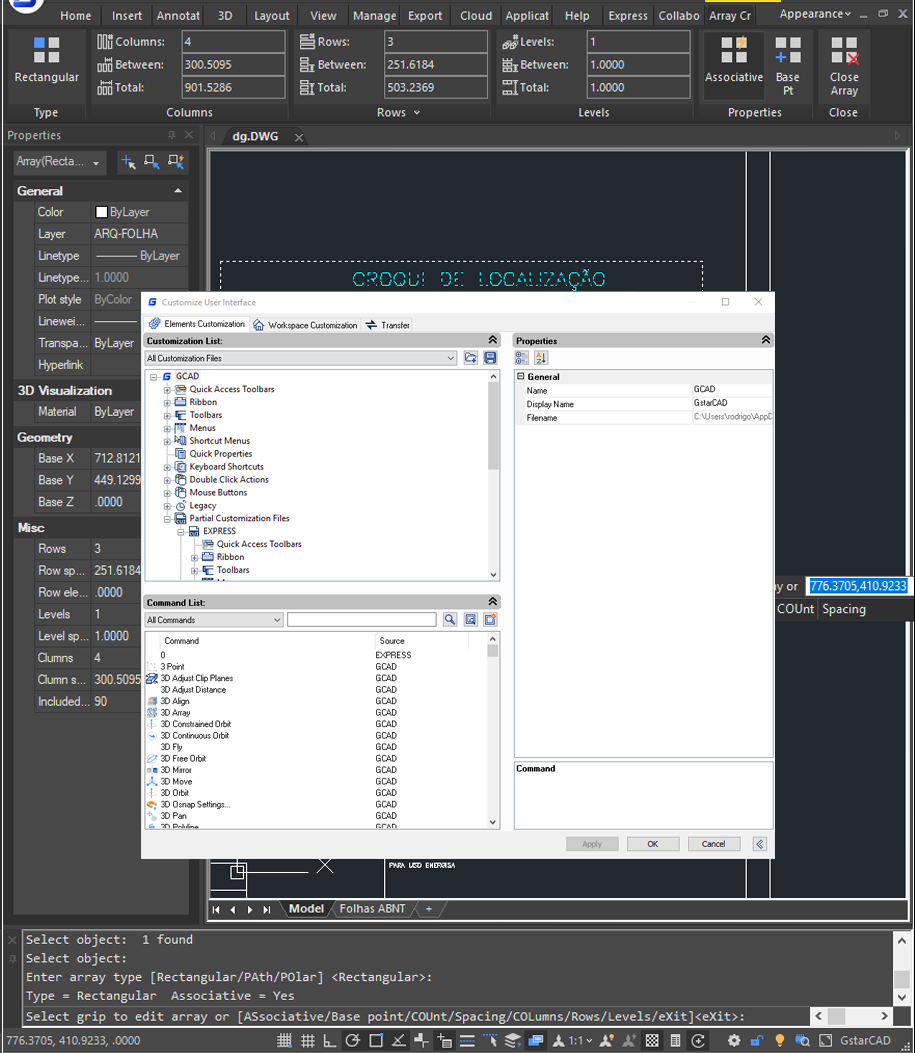Viewport: 915px width, 1053px height.
Task: Collapse the General section in Properties panel
Action: pos(178,191)
